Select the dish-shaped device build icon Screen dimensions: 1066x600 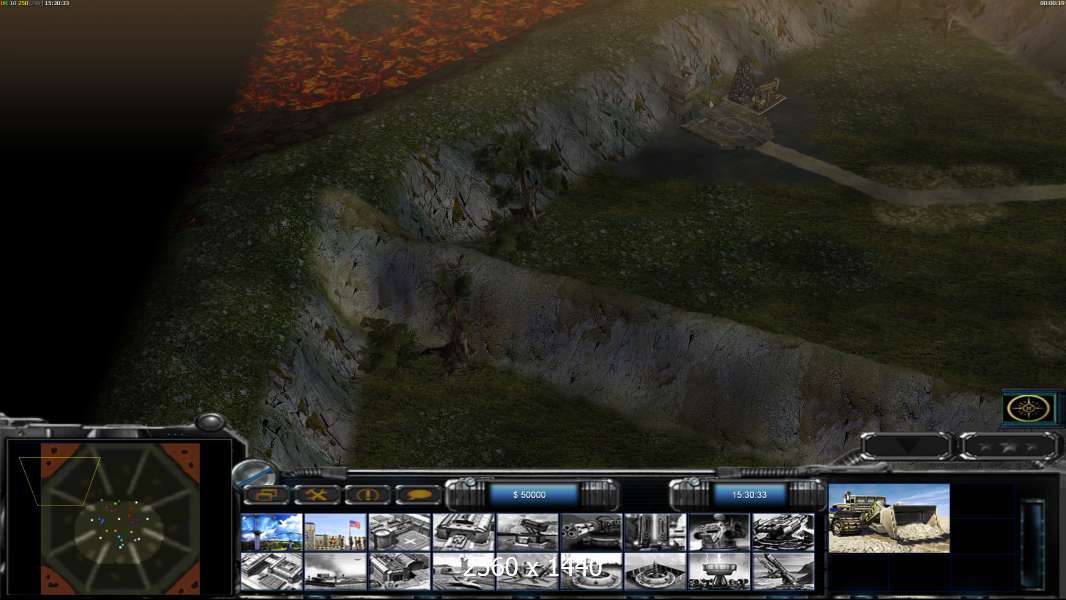tap(719, 571)
